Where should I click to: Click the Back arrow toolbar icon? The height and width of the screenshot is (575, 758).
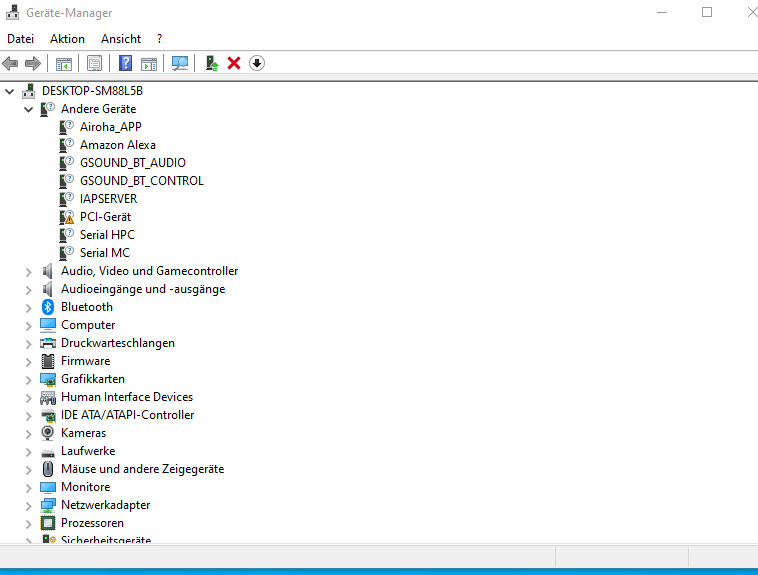click(10, 63)
